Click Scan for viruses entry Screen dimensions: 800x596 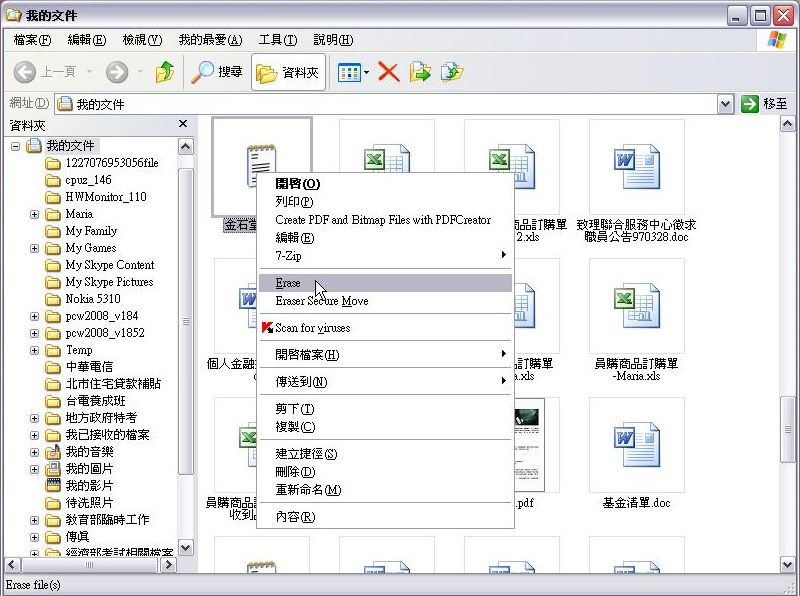pos(386,328)
